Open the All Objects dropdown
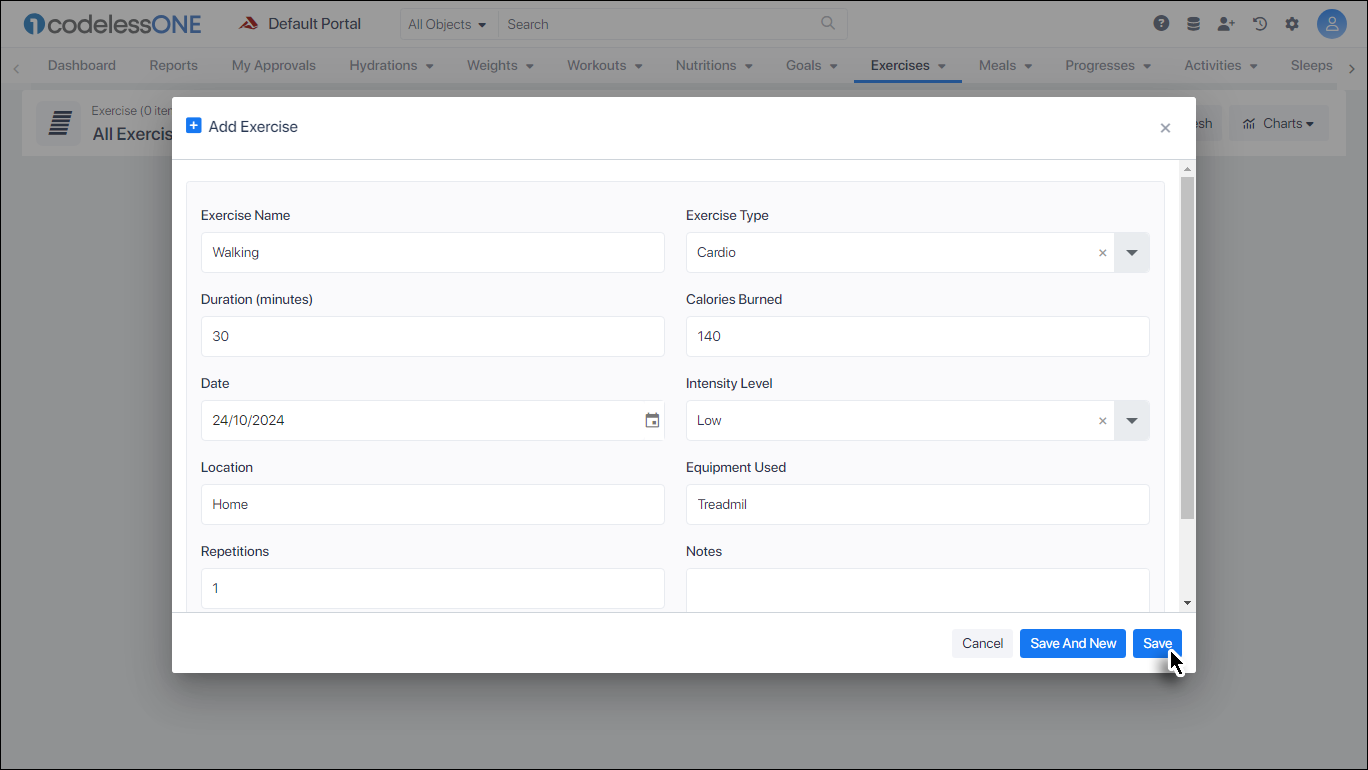The height and width of the screenshot is (770, 1368). pyautogui.click(x=447, y=23)
